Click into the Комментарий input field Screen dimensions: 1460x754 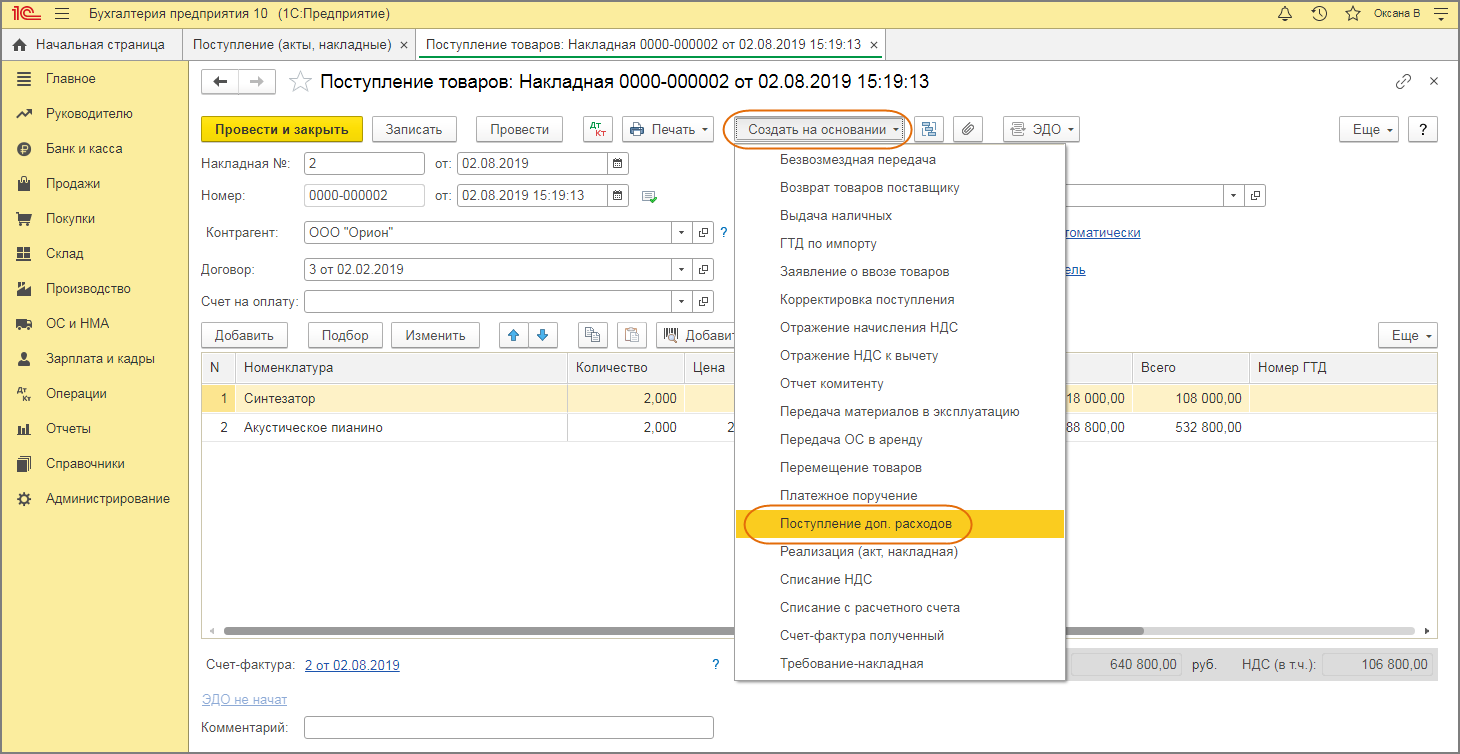click(508, 727)
